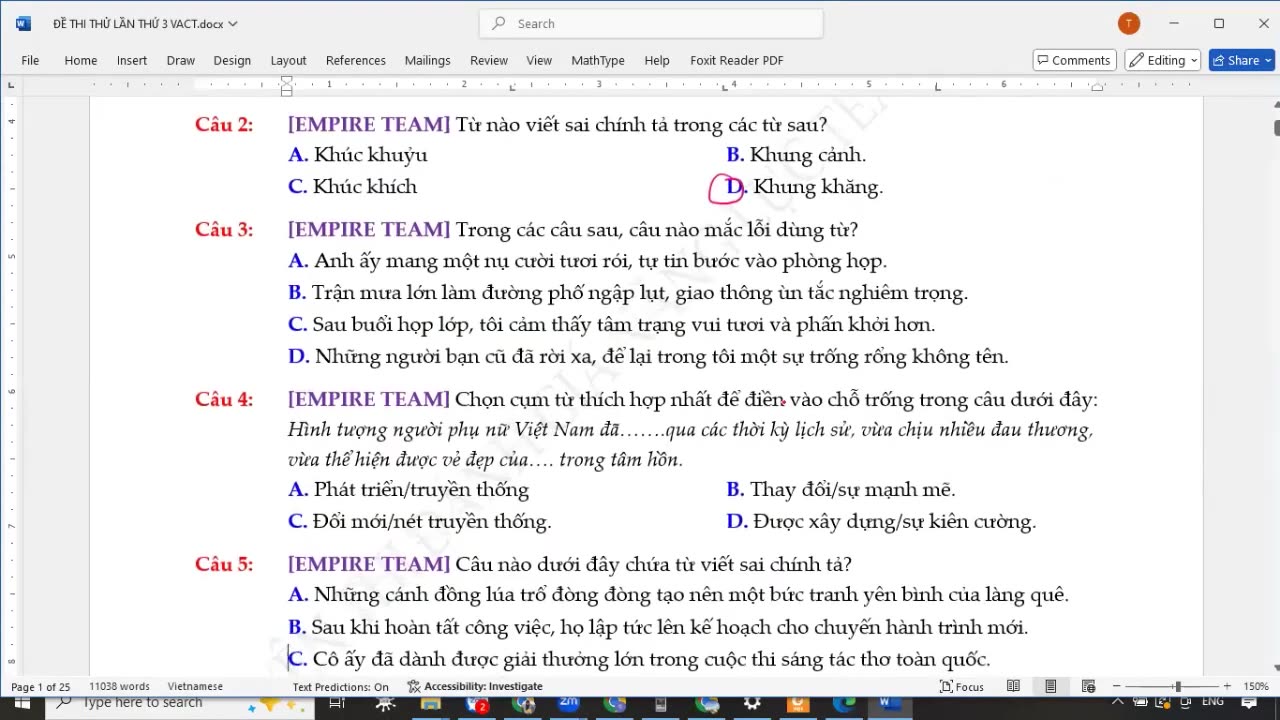Screen dimensions: 1280x720
Task: Open Accessibility: Investigate checker
Action: tap(475, 687)
